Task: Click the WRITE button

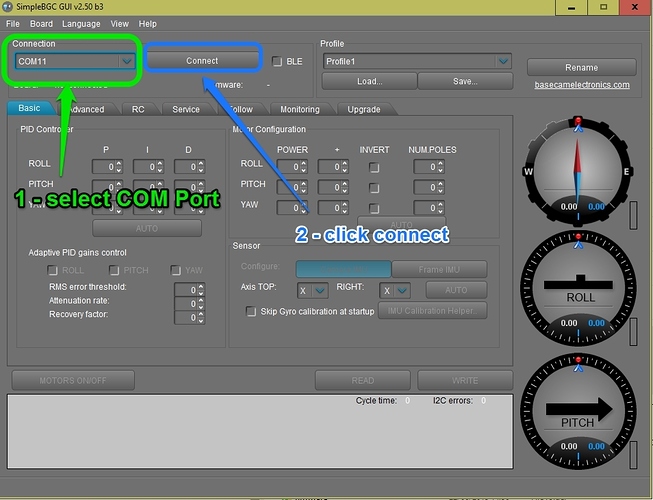Action: pyautogui.click(x=465, y=381)
